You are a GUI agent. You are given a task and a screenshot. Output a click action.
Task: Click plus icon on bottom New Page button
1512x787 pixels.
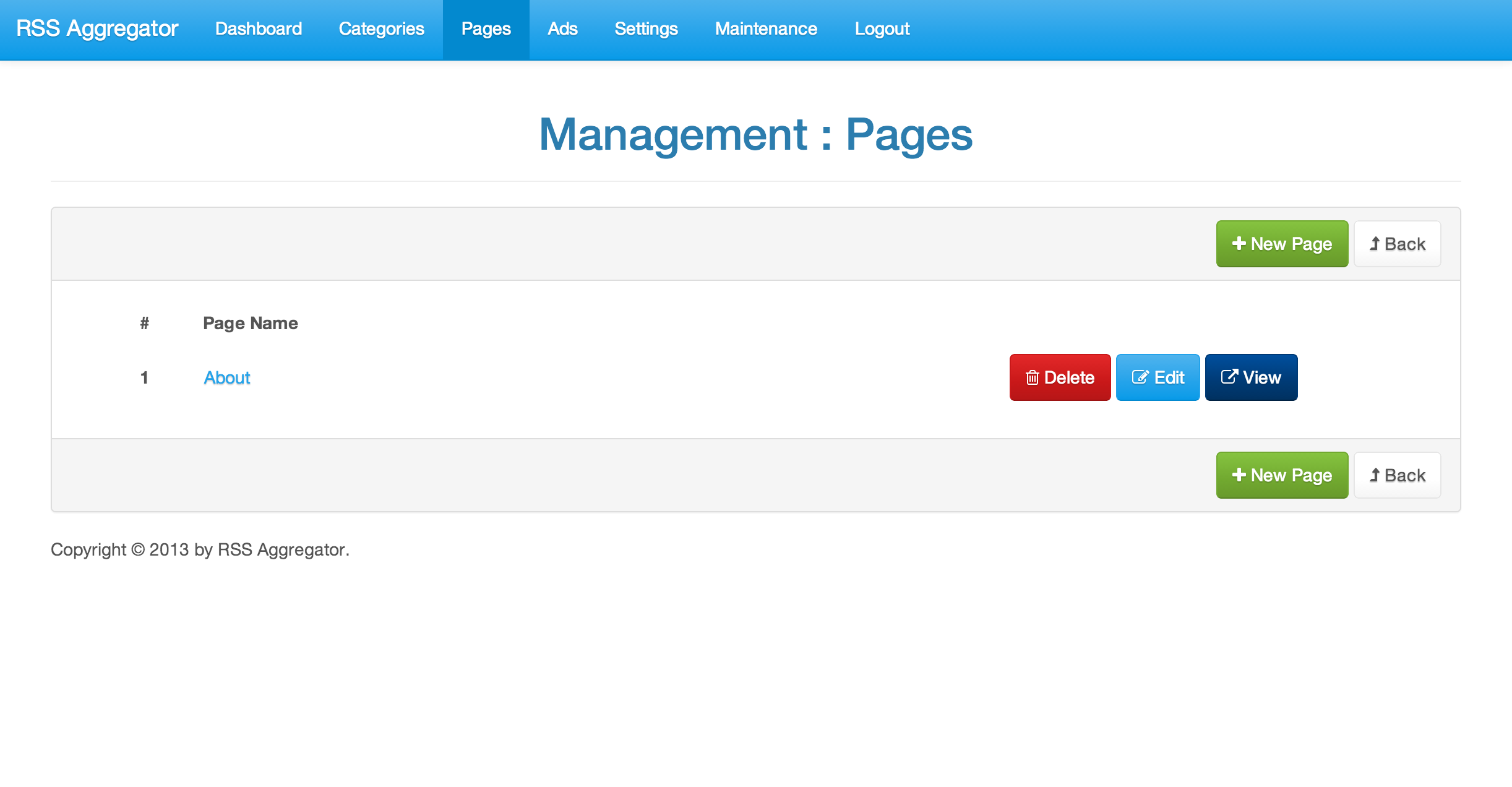[x=1239, y=475]
